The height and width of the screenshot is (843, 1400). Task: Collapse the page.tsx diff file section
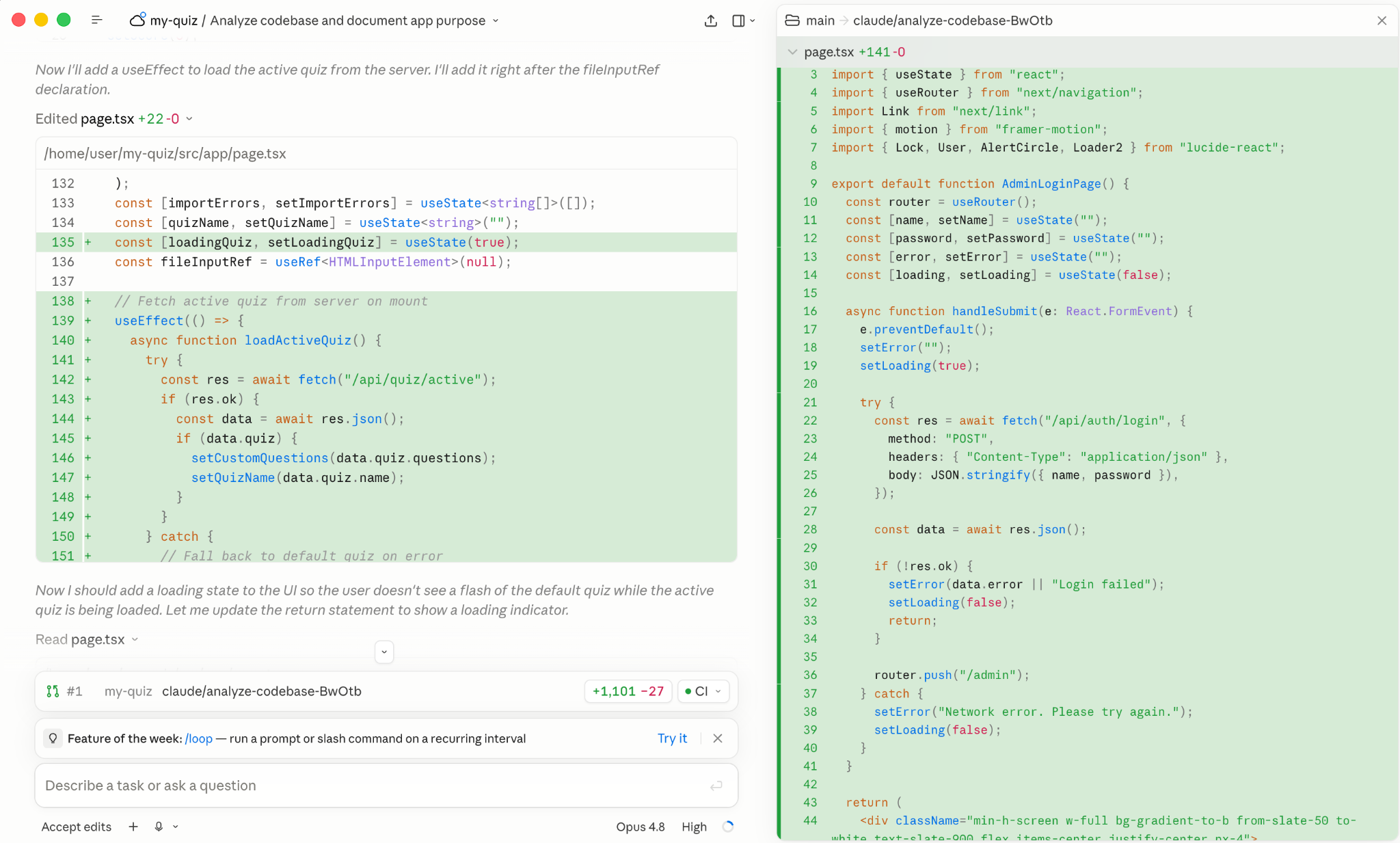pyautogui.click(x=792, y=52)
